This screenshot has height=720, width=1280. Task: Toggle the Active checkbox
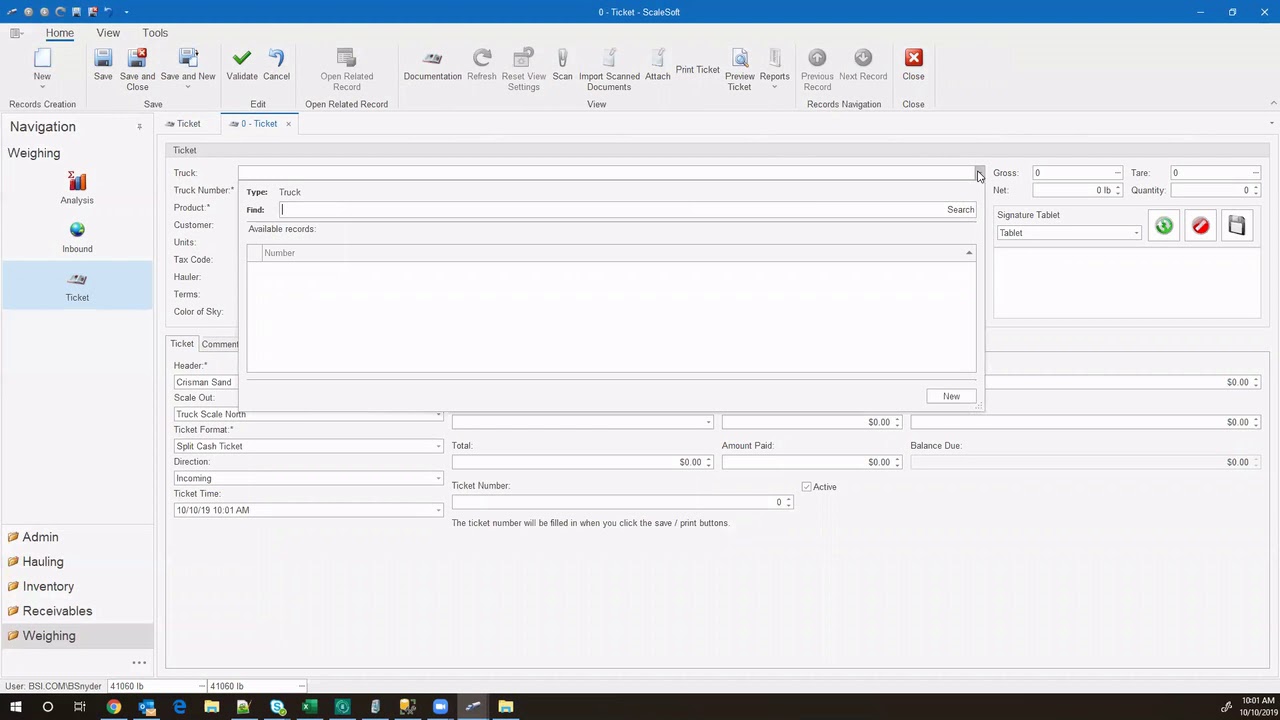(807, 487)
